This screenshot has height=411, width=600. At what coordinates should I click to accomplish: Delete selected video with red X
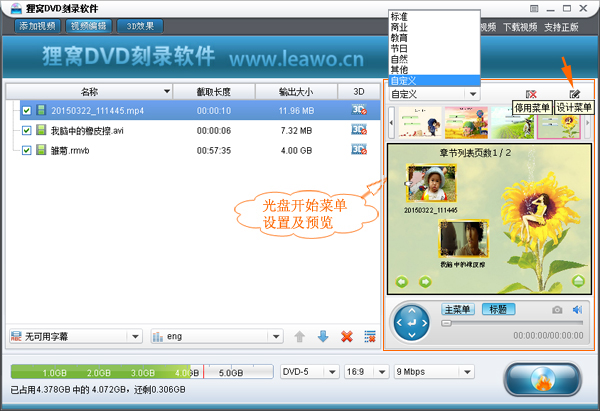347,337
